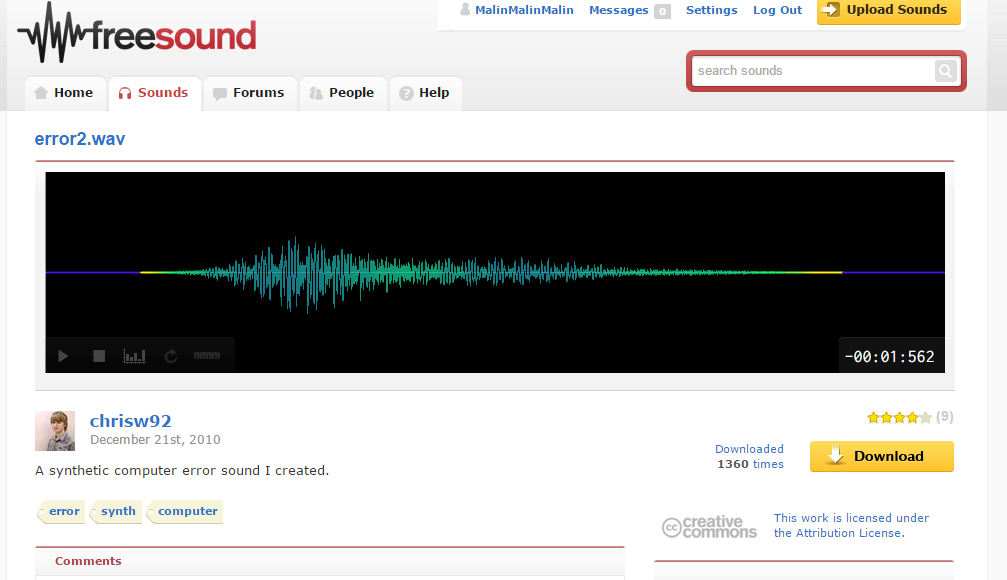Open the Attribution License link
Image resolution: width=1007 pixels, height=580 pixels.
point(849,532)
